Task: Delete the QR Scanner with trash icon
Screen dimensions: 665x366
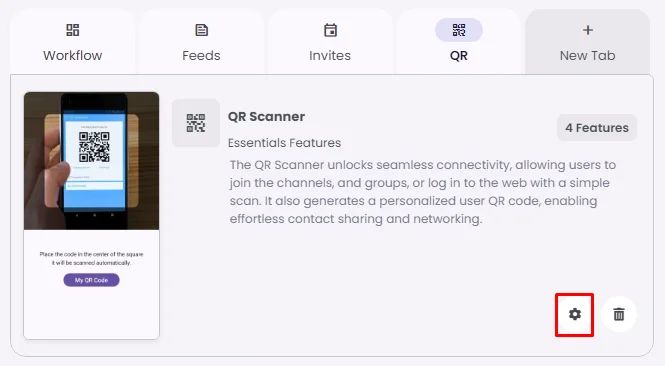Action: click(x=619, y=314)
